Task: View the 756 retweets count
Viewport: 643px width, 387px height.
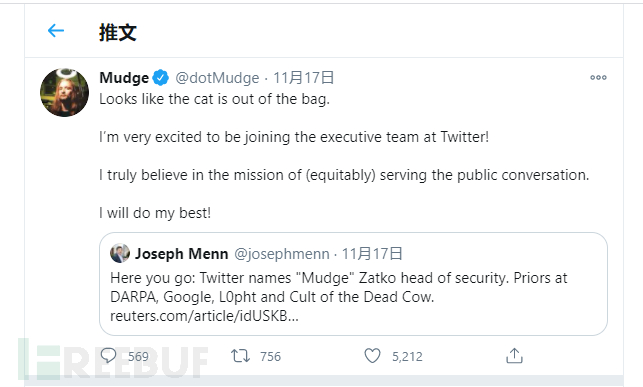Action: tap(271, 356)
